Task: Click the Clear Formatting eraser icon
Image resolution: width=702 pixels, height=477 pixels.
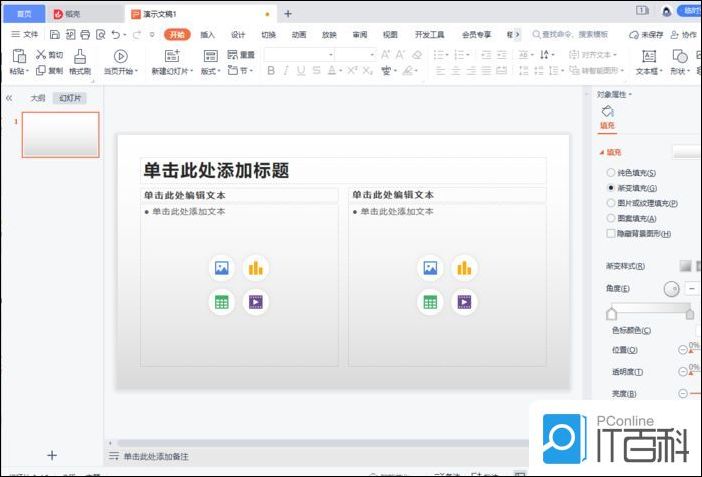Action: (417, 55)
